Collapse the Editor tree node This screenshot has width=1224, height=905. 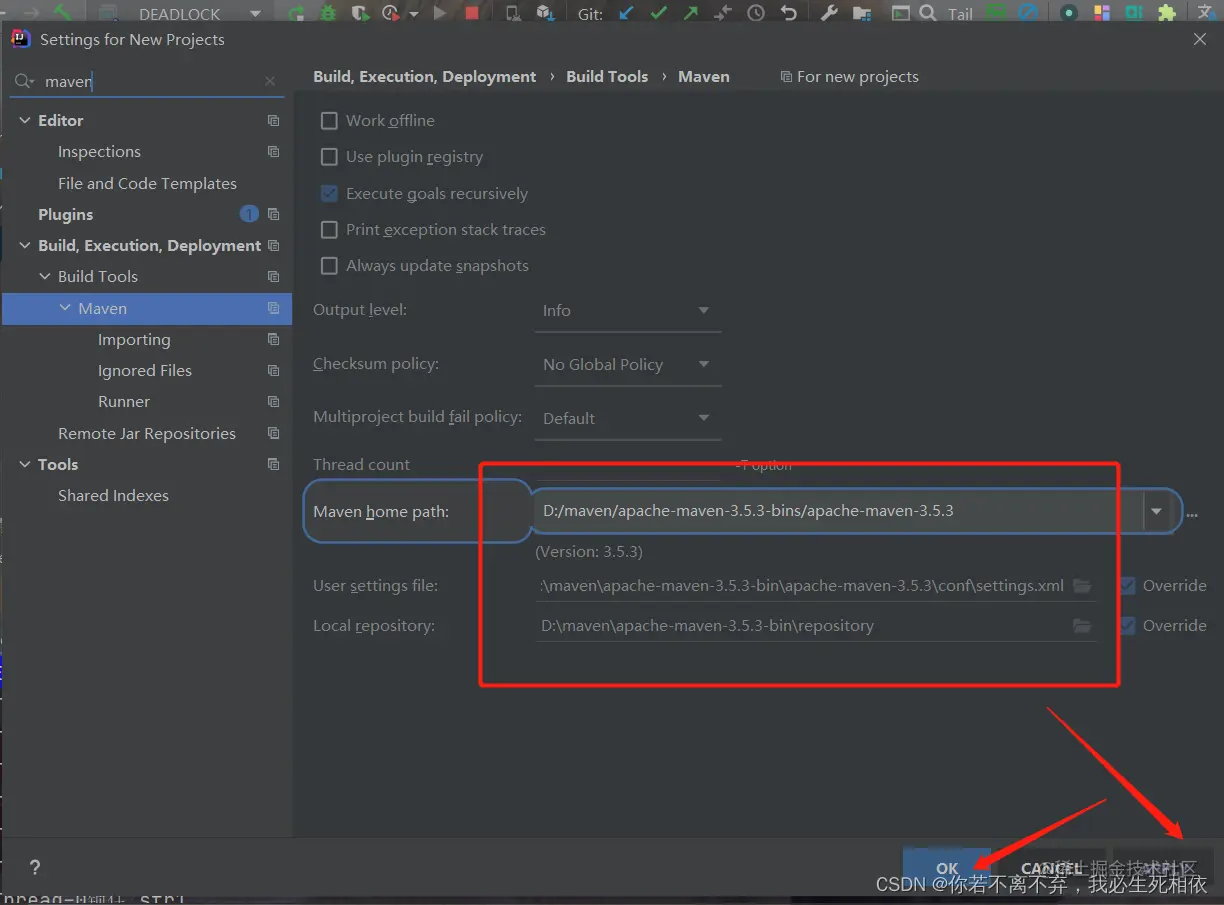(x=25, y=120)
